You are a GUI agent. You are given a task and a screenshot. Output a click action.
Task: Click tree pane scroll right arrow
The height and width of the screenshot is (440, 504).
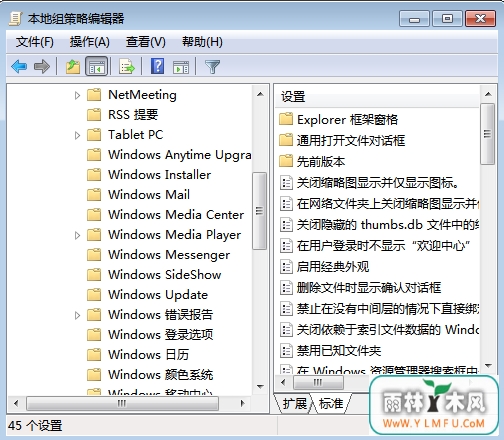click(x=243, y=403)
